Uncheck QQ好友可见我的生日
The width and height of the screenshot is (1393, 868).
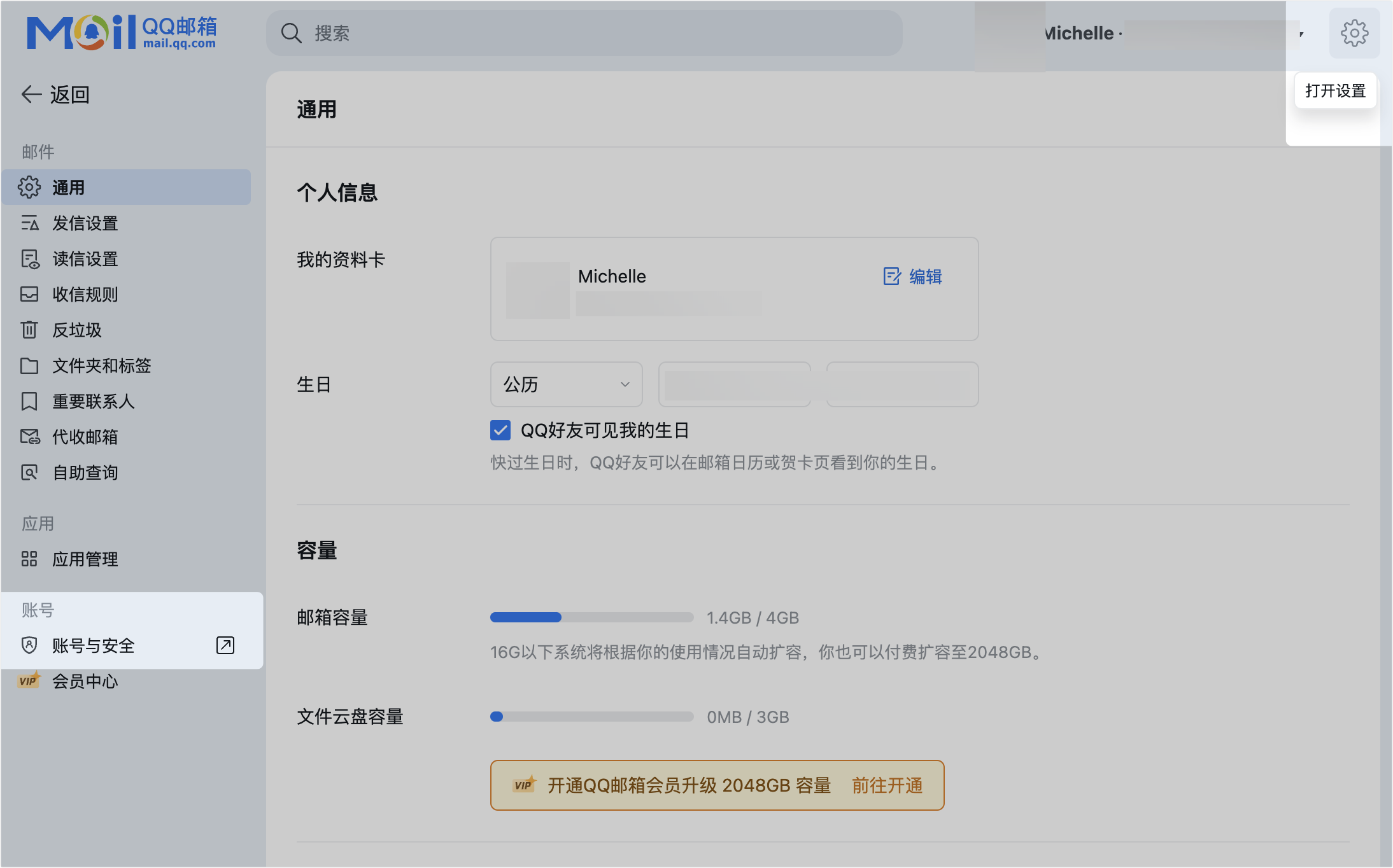click(500, 430)
